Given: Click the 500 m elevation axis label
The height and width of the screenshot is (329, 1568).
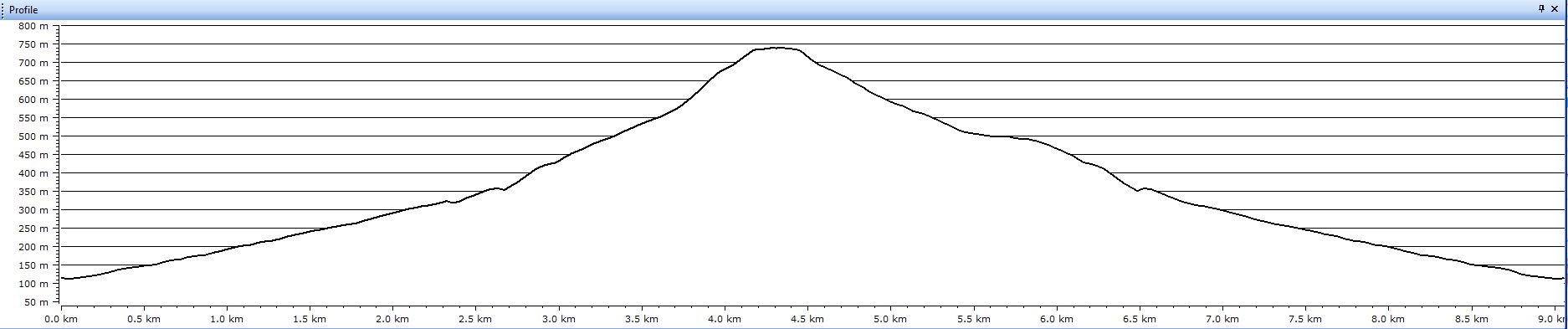Looking at the screenshot, I should tap(33, 136).
